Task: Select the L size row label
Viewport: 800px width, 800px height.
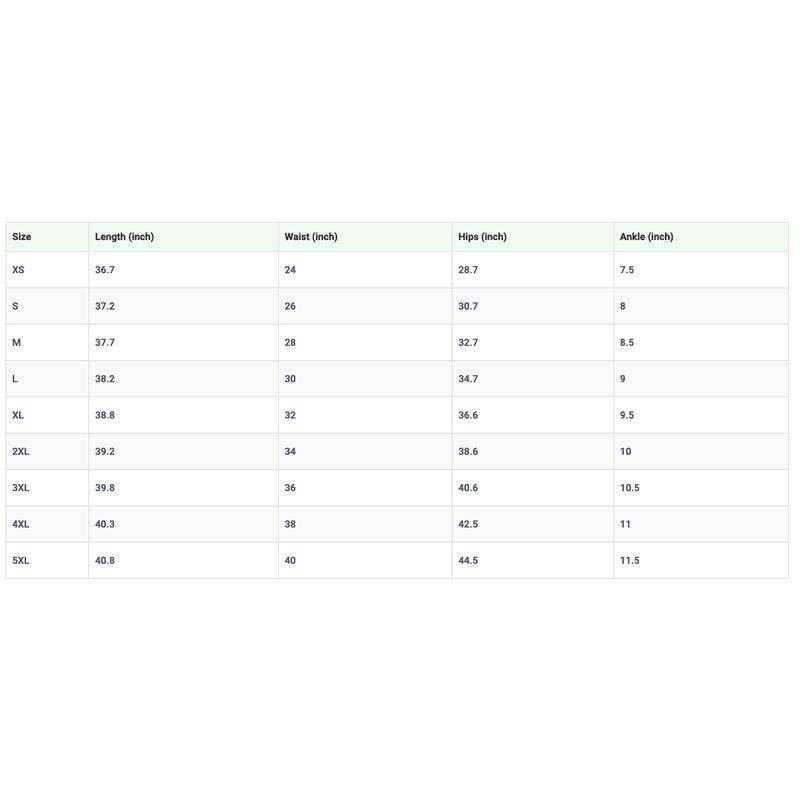Action: pyautogui.click(x=15, y=379)
